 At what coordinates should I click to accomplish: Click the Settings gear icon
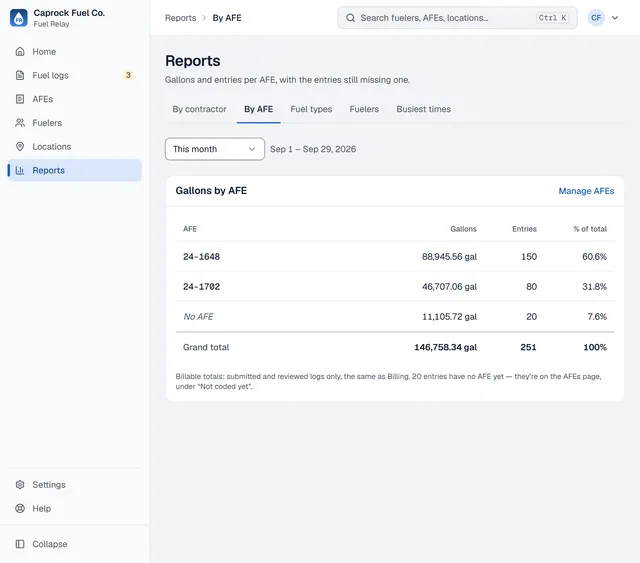pos(20,485)
